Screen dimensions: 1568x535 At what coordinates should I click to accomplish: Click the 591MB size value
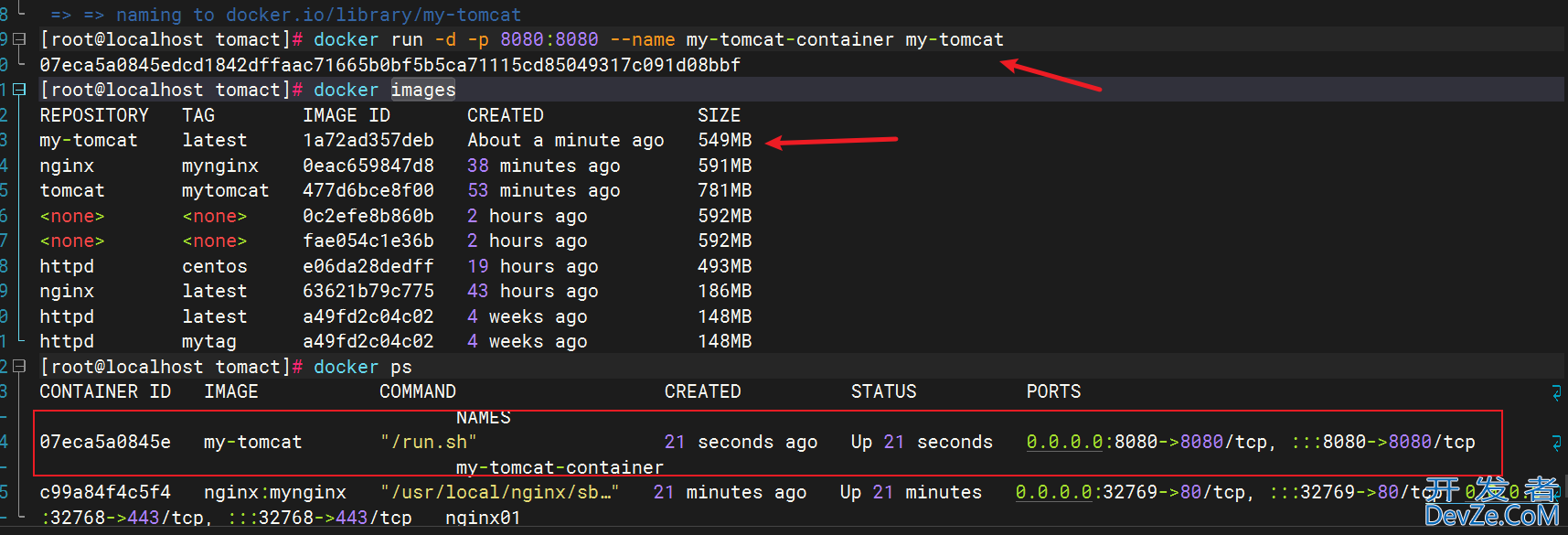point(725,166)
